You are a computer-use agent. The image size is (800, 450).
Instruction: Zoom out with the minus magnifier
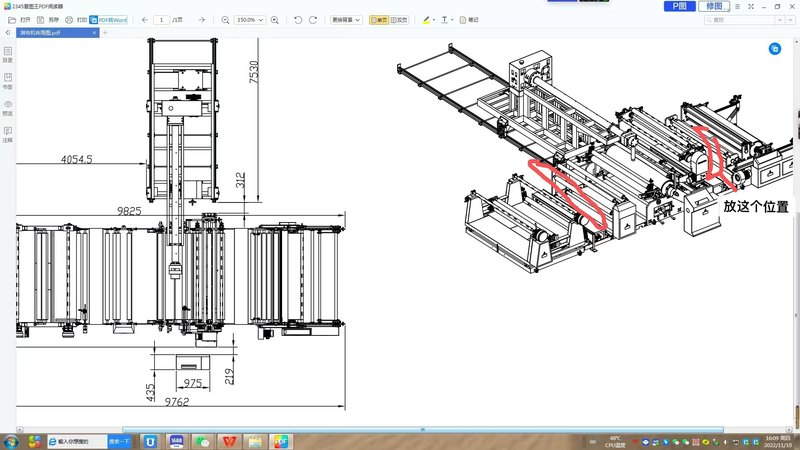[x=225, y=20]
